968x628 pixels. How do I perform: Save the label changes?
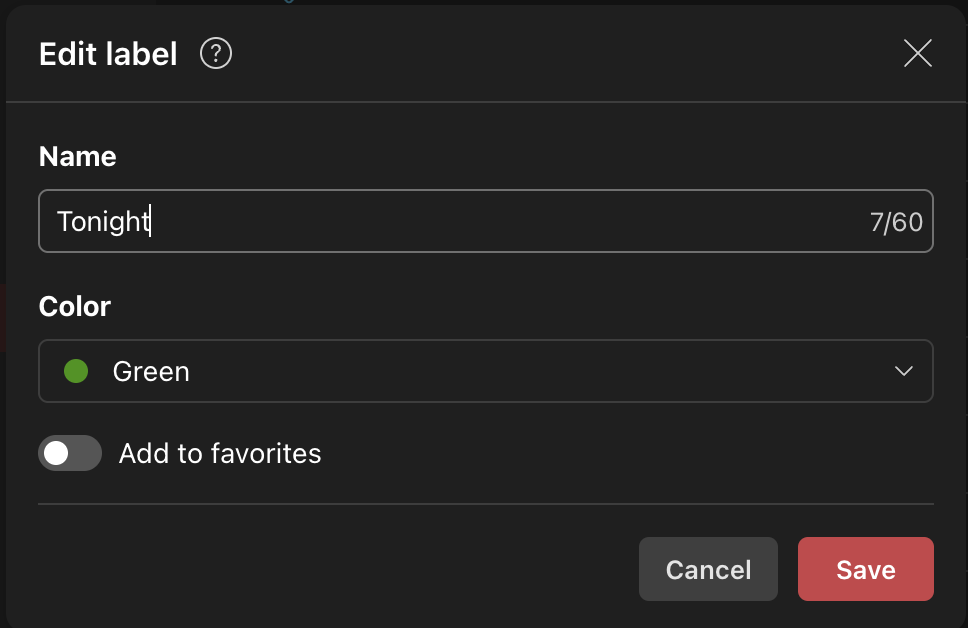[865, 569]
